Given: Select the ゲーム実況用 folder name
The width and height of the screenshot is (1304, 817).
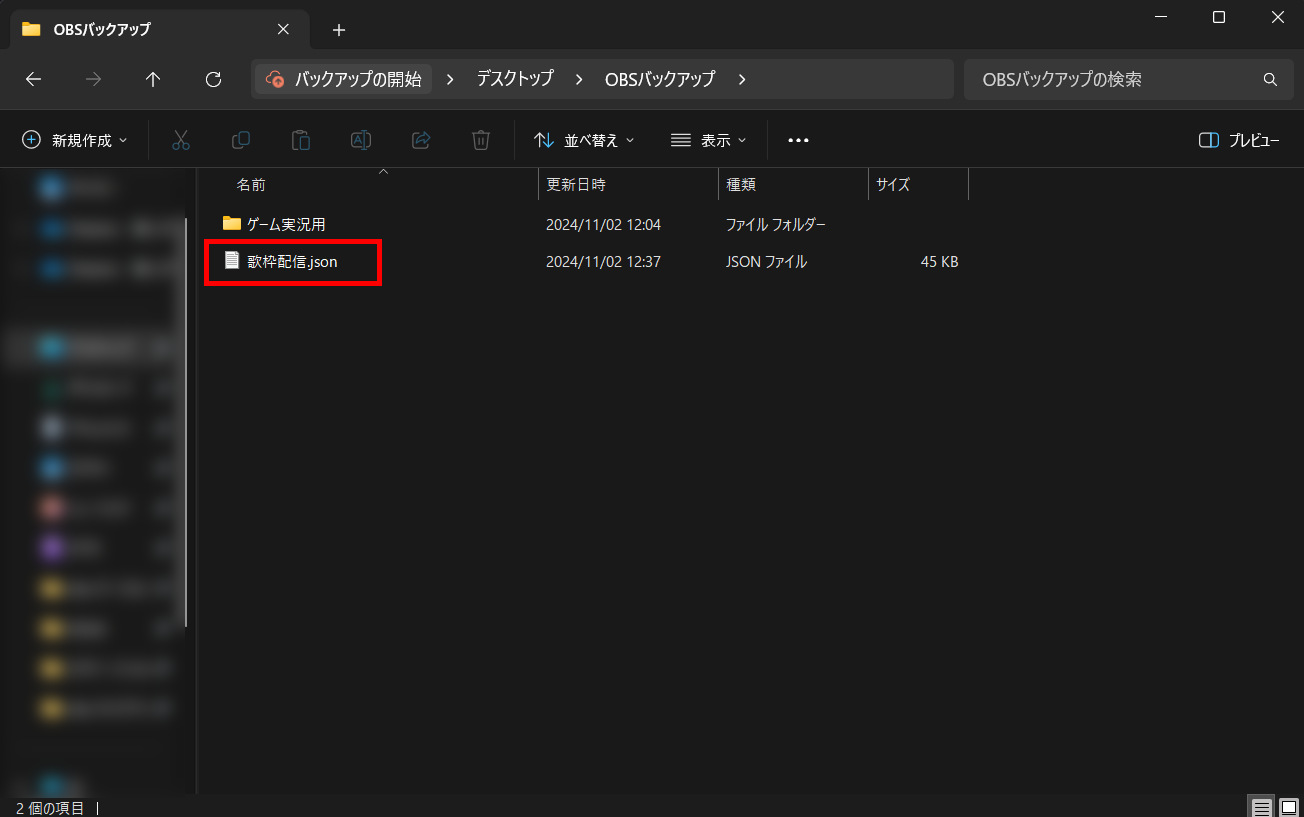Looking at the screenshot, I should pos(286,224).
